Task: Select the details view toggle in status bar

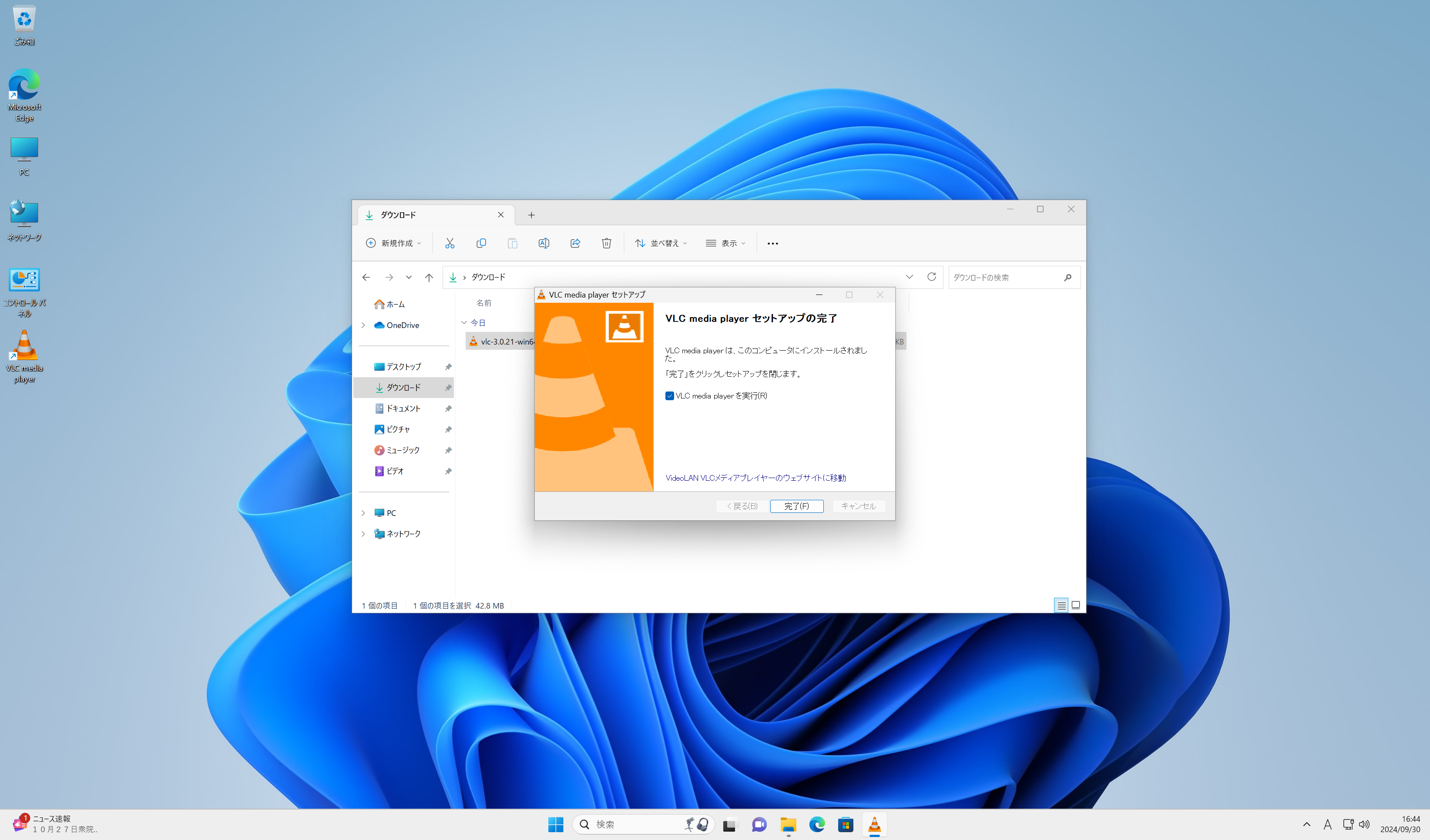Action: pyautogui.click(x=1061, y=605)
